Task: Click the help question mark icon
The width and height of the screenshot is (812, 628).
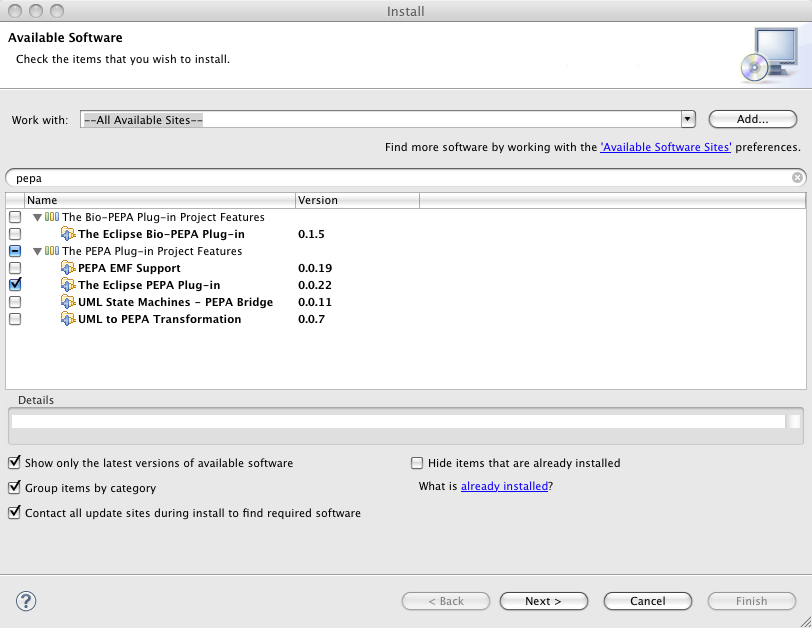Action: [26, 601]
